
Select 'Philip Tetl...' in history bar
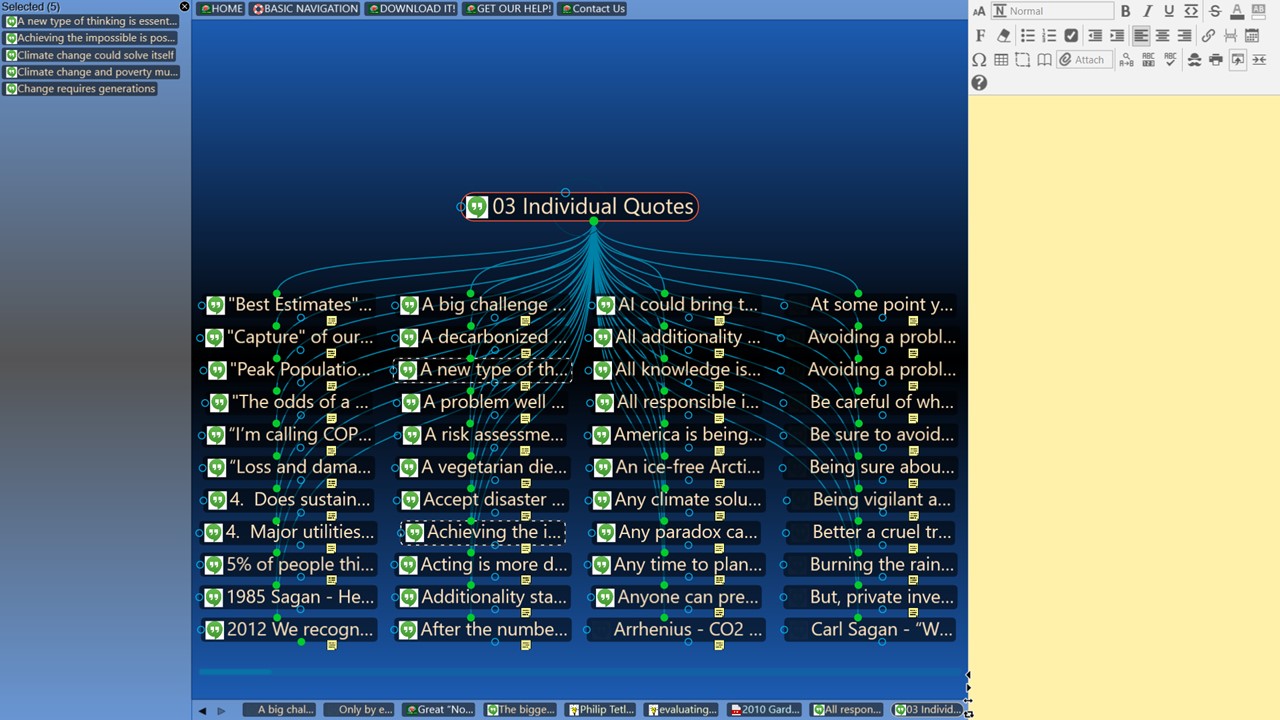601,710
